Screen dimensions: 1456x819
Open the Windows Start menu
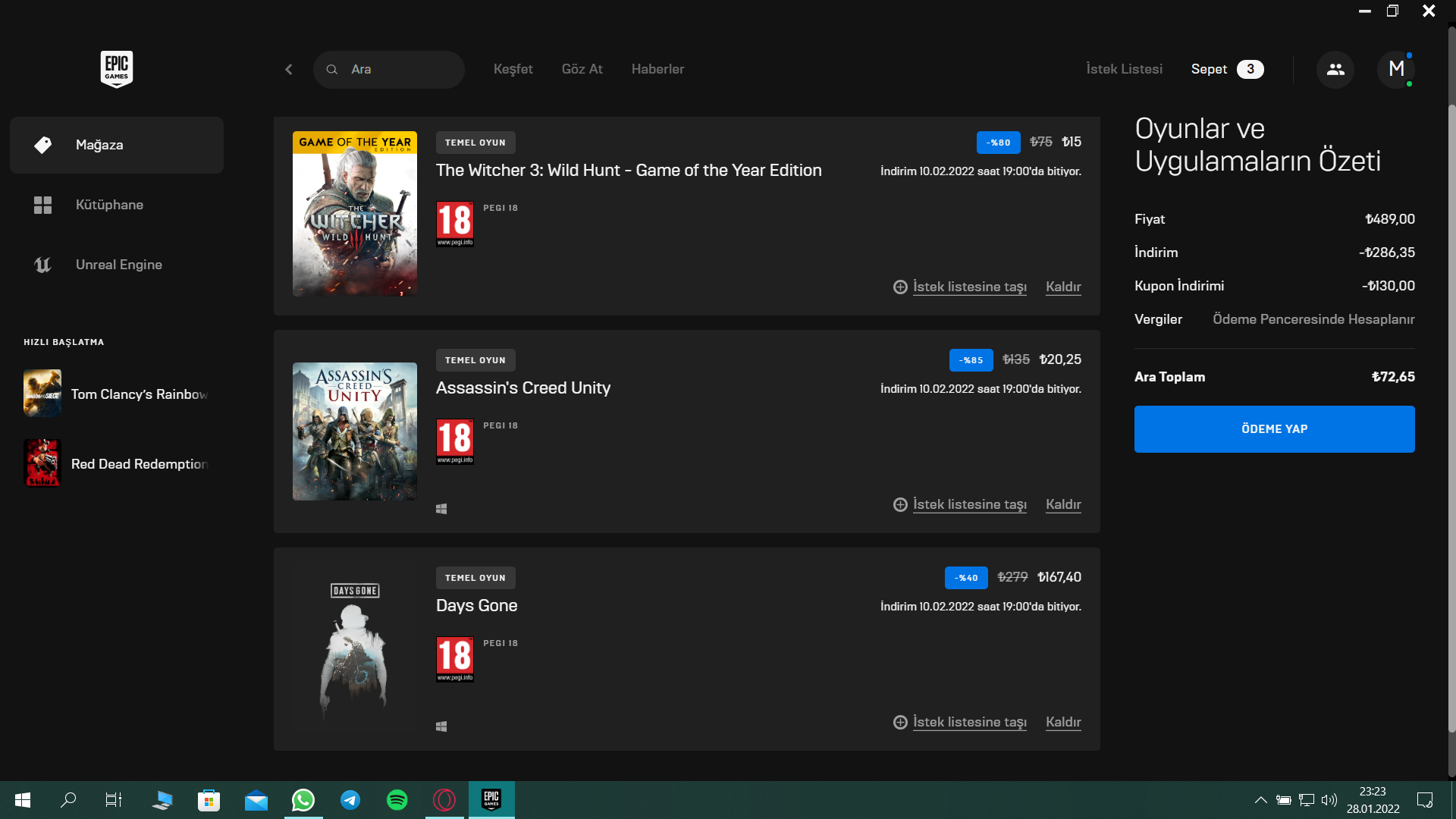[23, 800]
